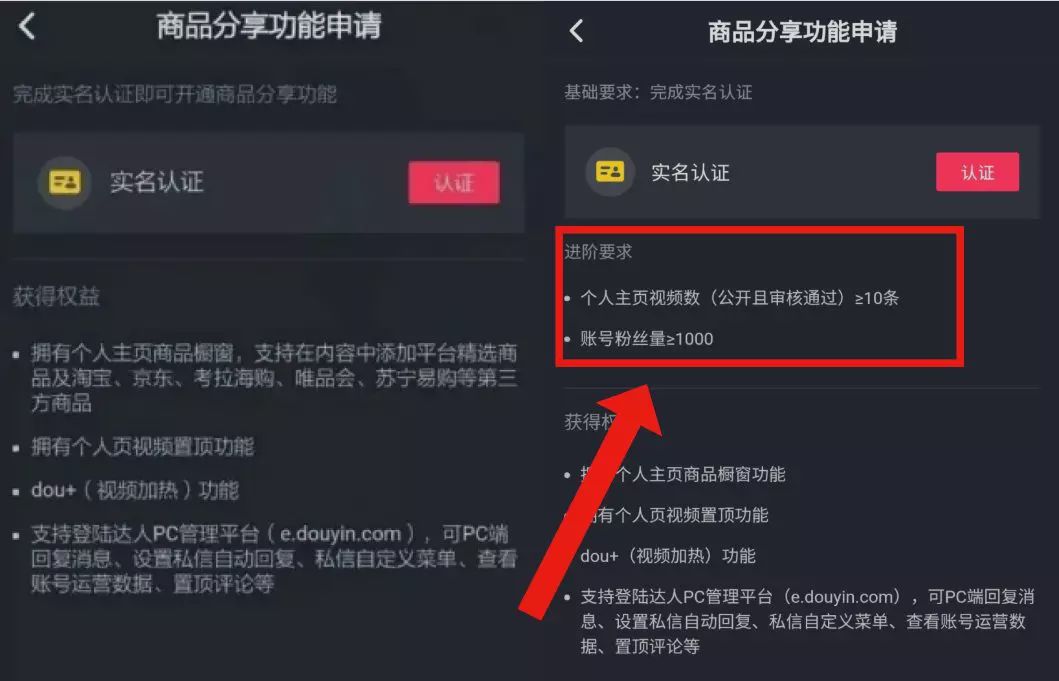The height and width of the screenshot is (681, 1059).
Task: Go back using left screen's back arrow
Action: pyautogui.click(x=27, y=26)
